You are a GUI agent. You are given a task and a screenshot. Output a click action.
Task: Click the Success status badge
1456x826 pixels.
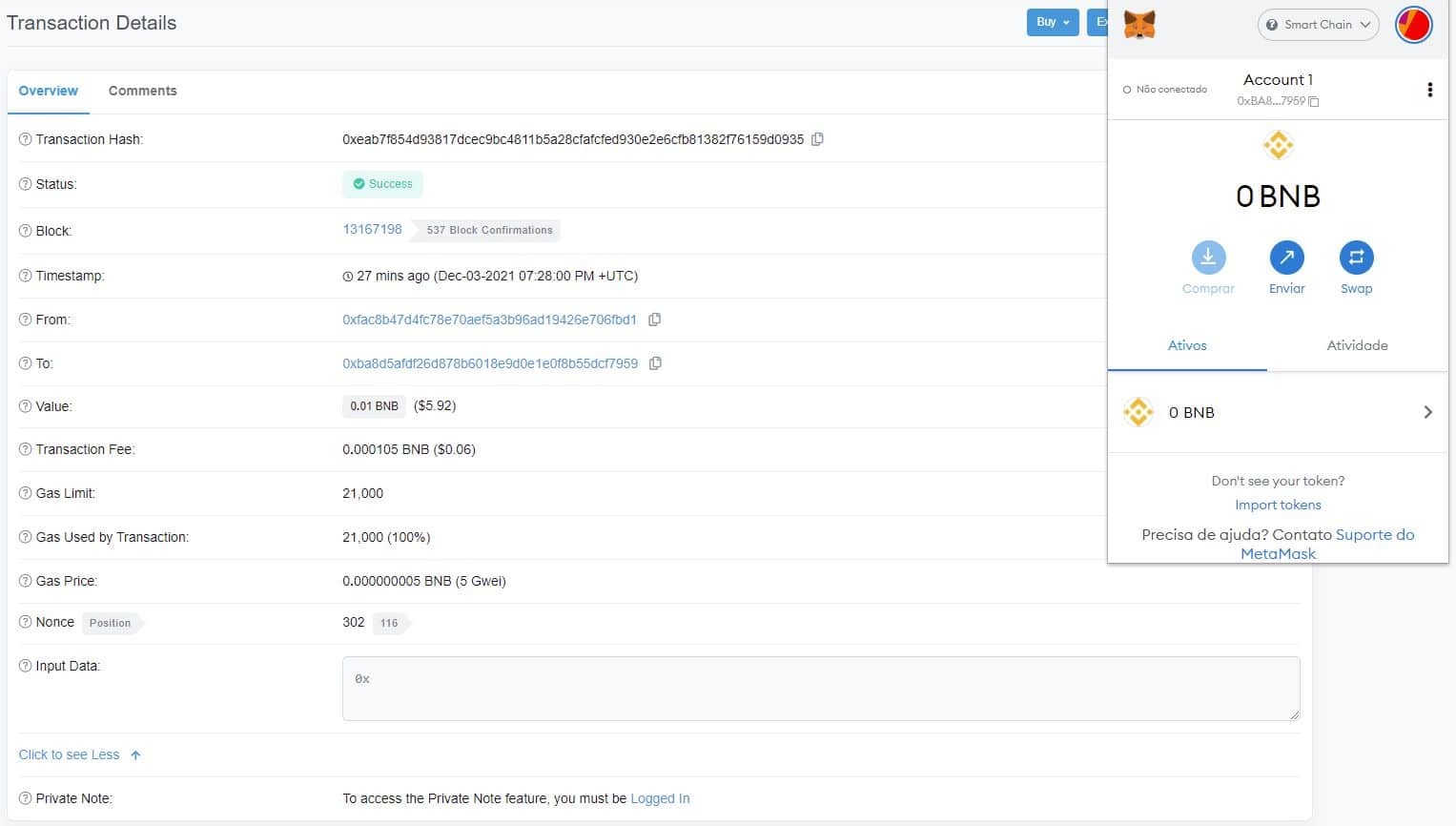pos(382,184)
